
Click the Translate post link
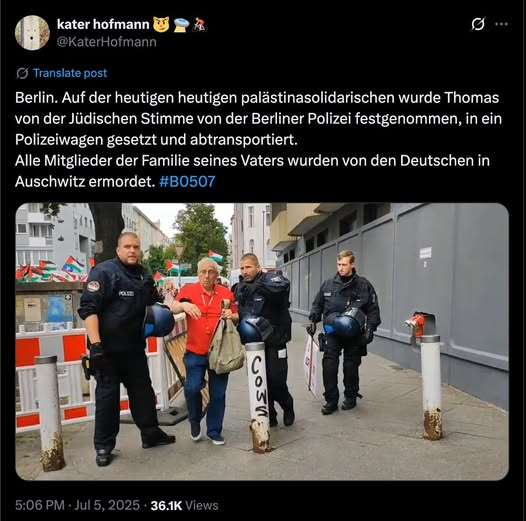click(70, 73)
